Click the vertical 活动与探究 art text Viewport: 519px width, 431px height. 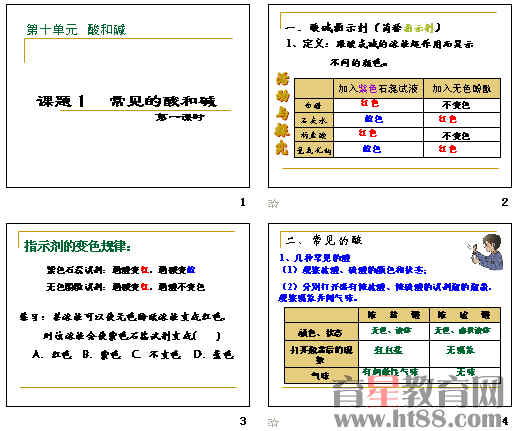pos(282,114)
